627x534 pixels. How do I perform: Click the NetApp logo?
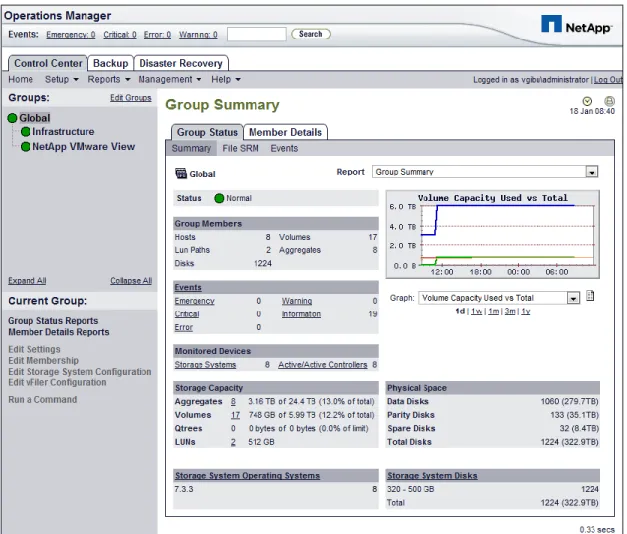click(x=576, y=25)
